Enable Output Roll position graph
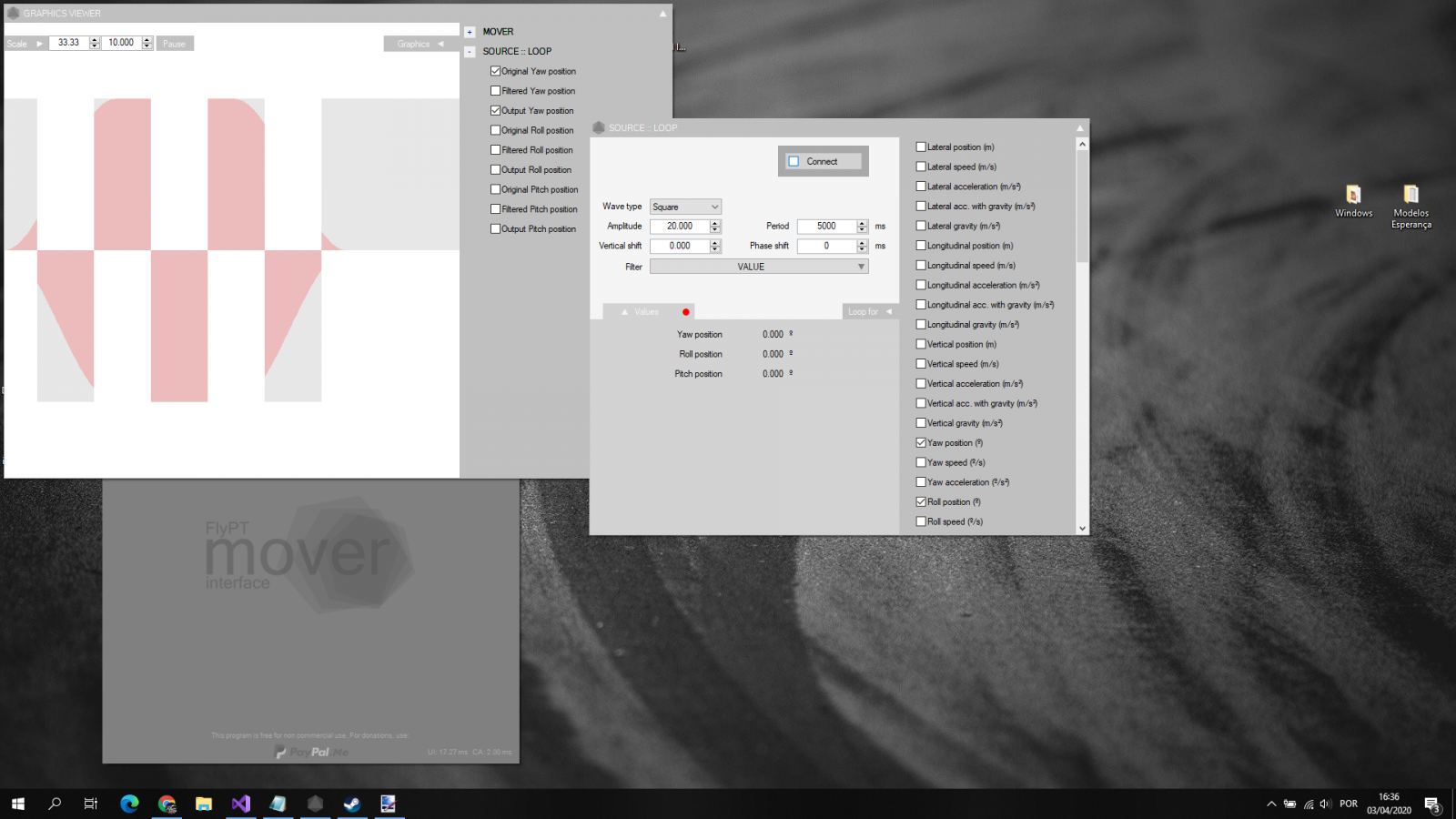 [496, 170]
